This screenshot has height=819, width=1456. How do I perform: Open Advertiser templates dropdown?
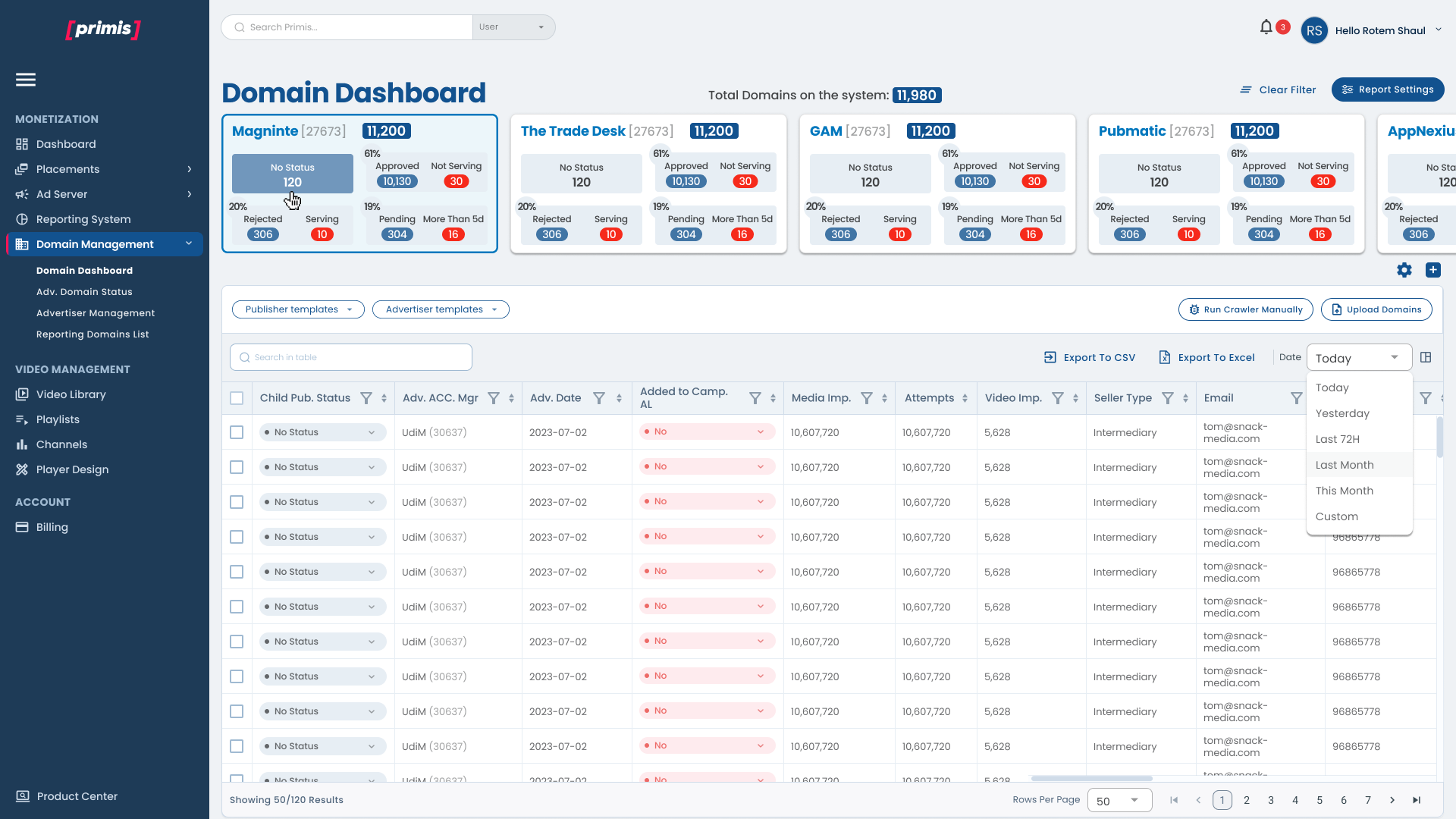[x=441, y=309]
